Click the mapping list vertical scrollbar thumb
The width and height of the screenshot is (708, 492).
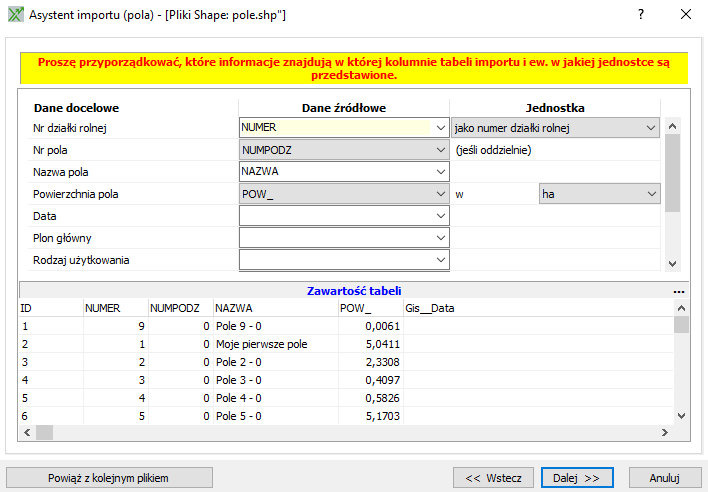pos(672,173)
